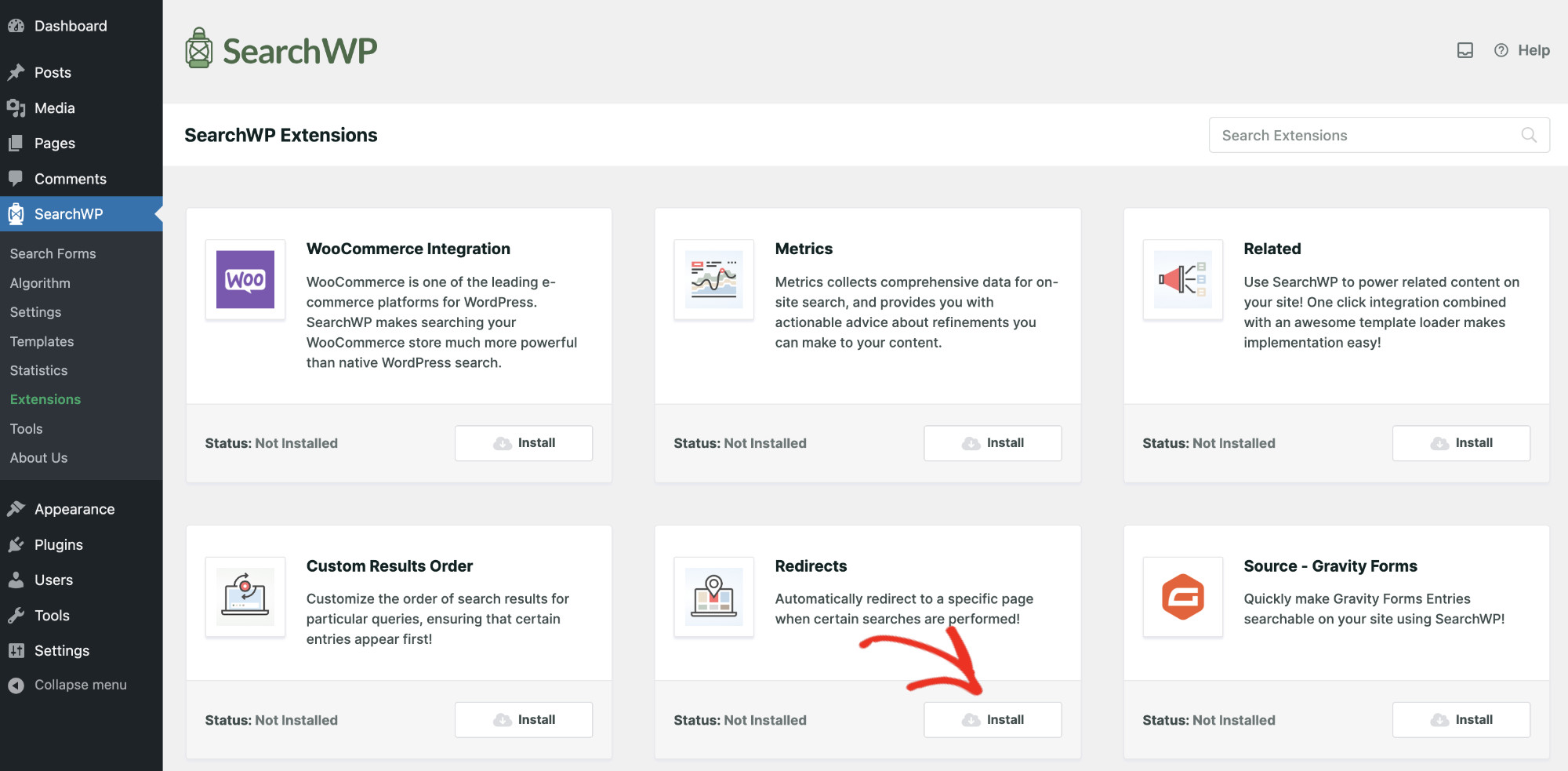Click the Related megaphone icon
This screenshot has height=771, width=1568.
[1182, 280]
